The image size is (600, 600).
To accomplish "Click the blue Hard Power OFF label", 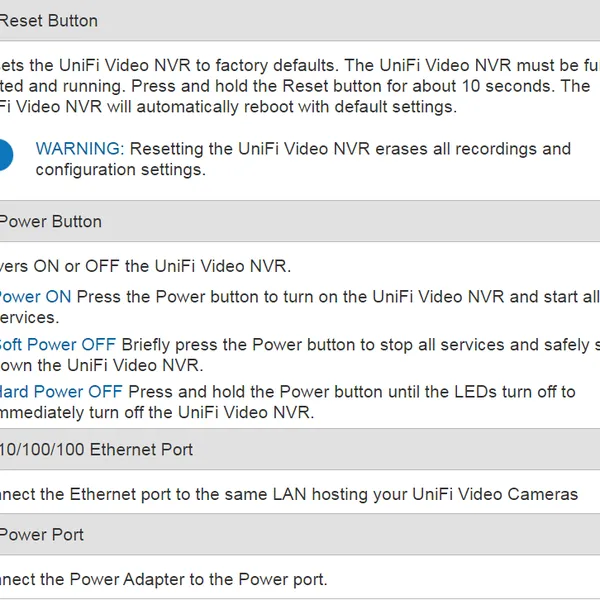I will coord(62,391).
